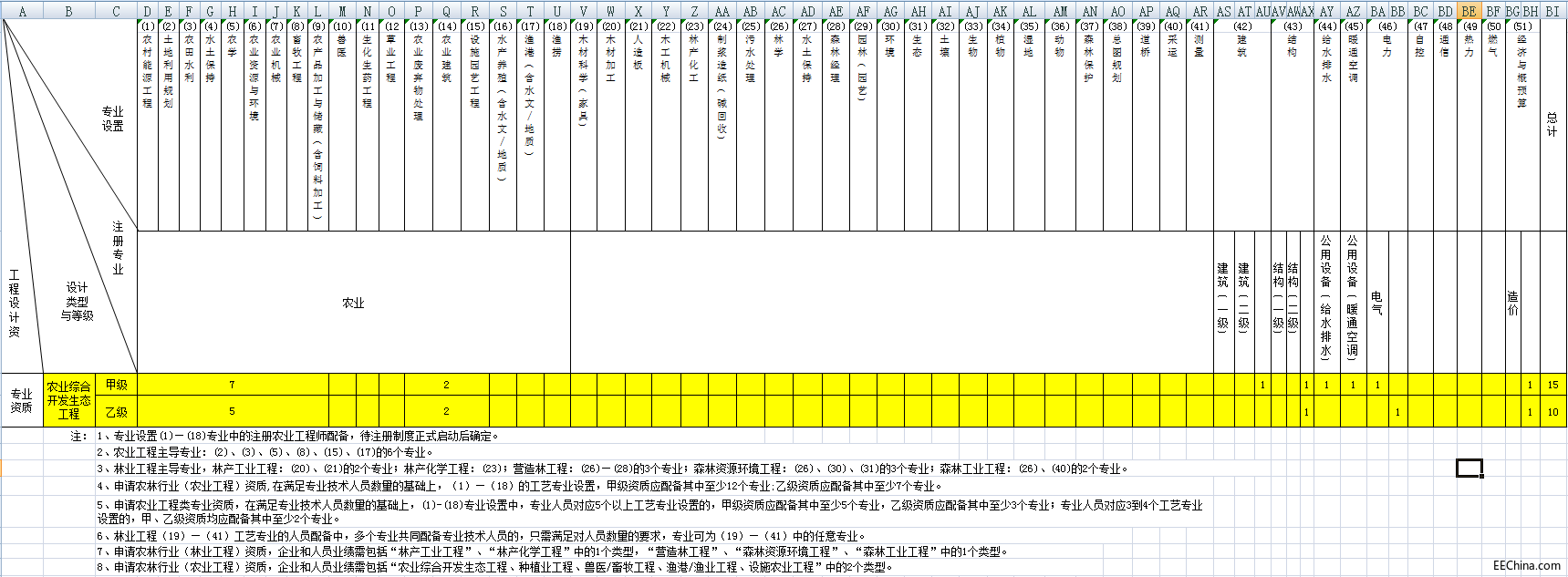Click the merged 农业 registered-specialty cell

pos(354,303)
